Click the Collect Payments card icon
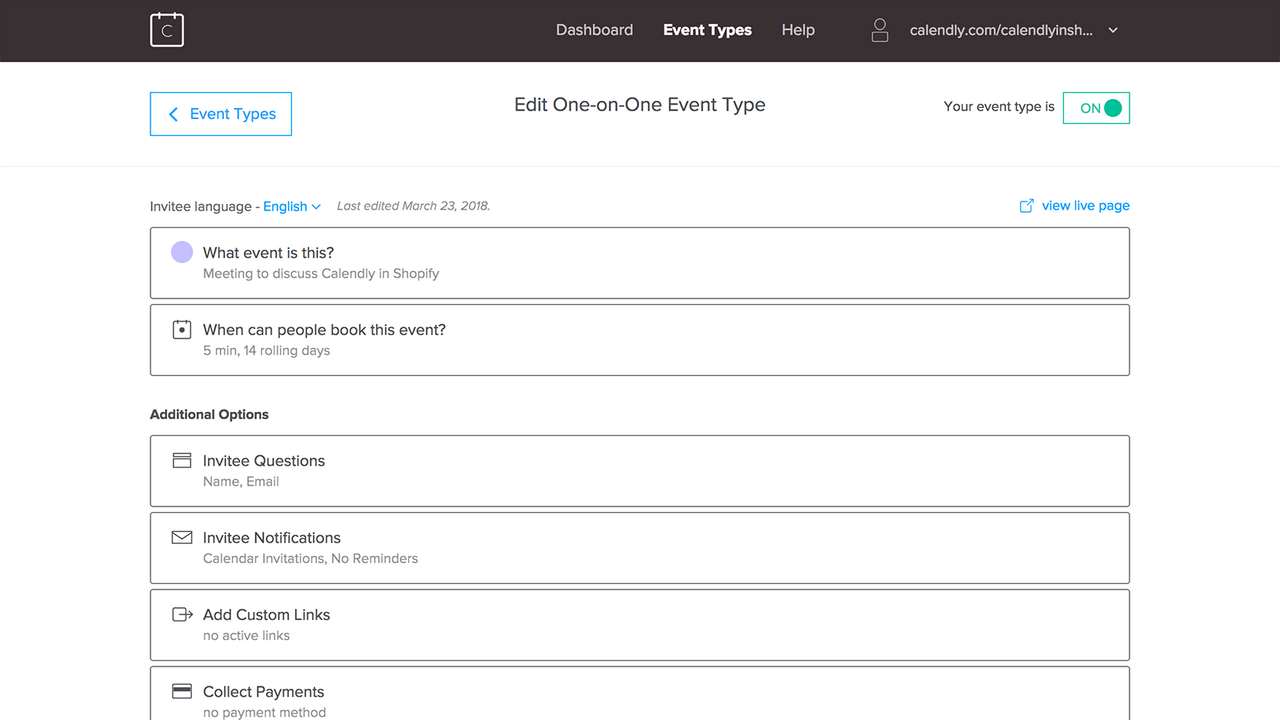Image resolution: width=1280 pixels, height=720 pixels. pyautogui.click(x=181, y=690)
